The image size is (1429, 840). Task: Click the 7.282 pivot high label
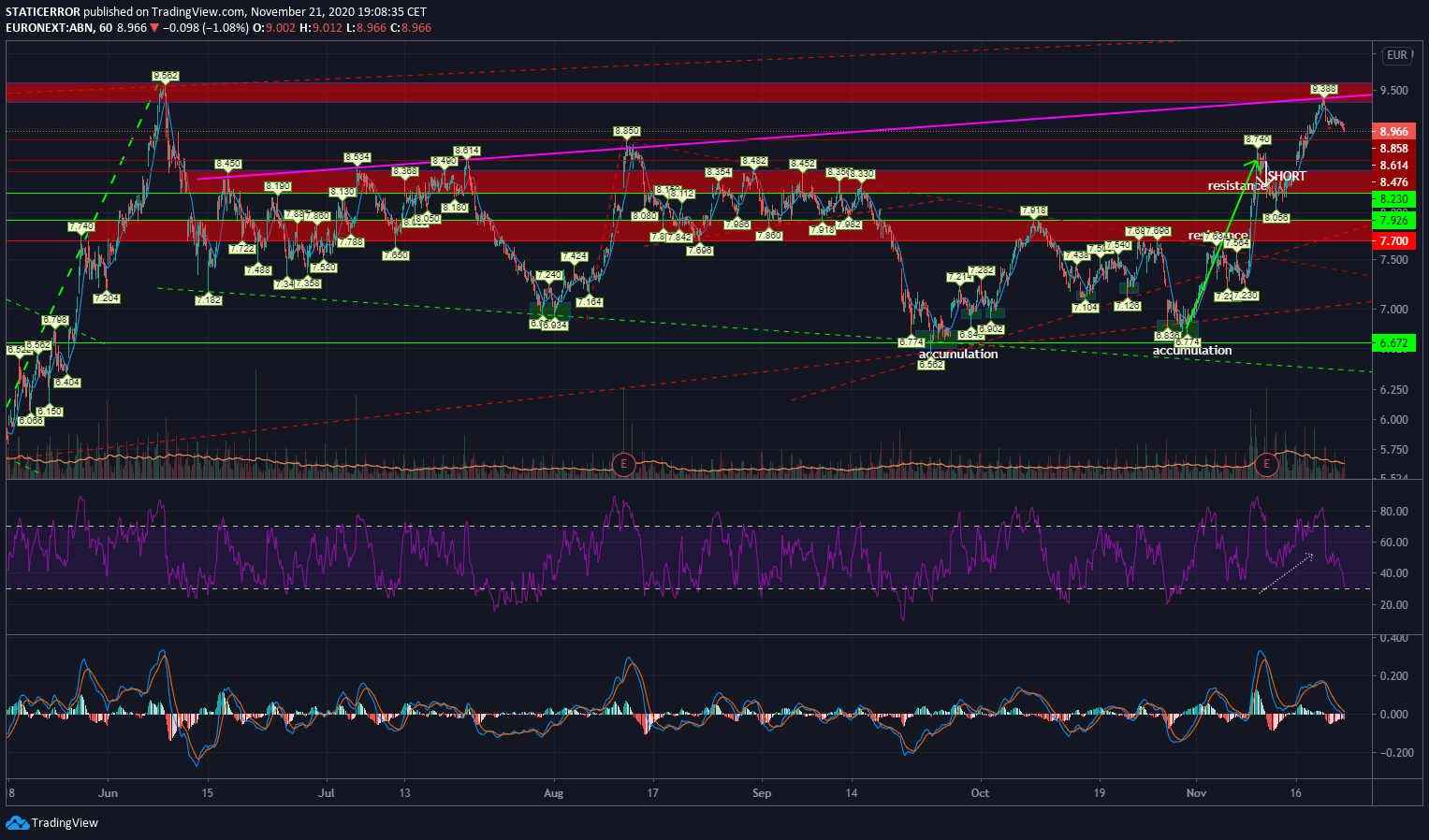981,270
